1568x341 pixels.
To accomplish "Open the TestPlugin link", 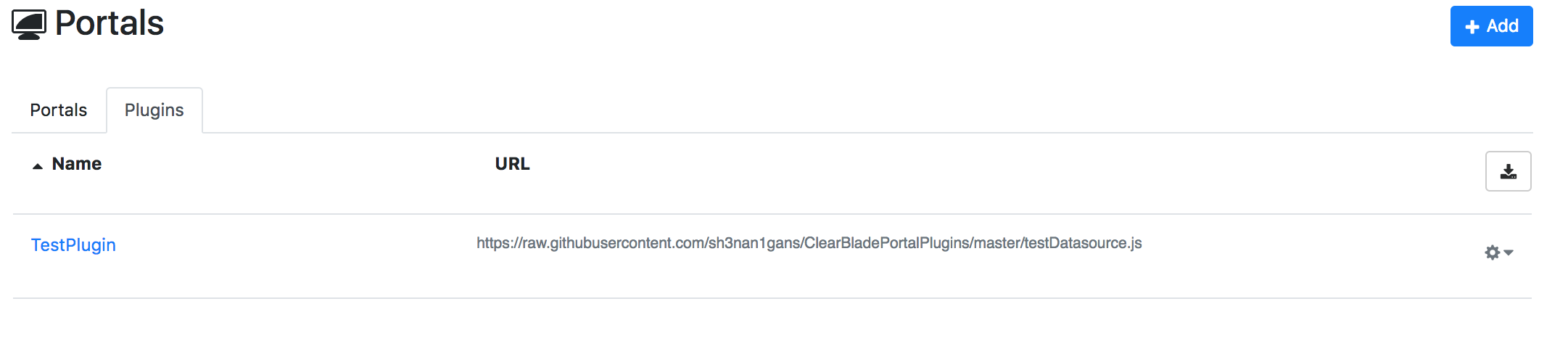I will (x=73, y=245).
